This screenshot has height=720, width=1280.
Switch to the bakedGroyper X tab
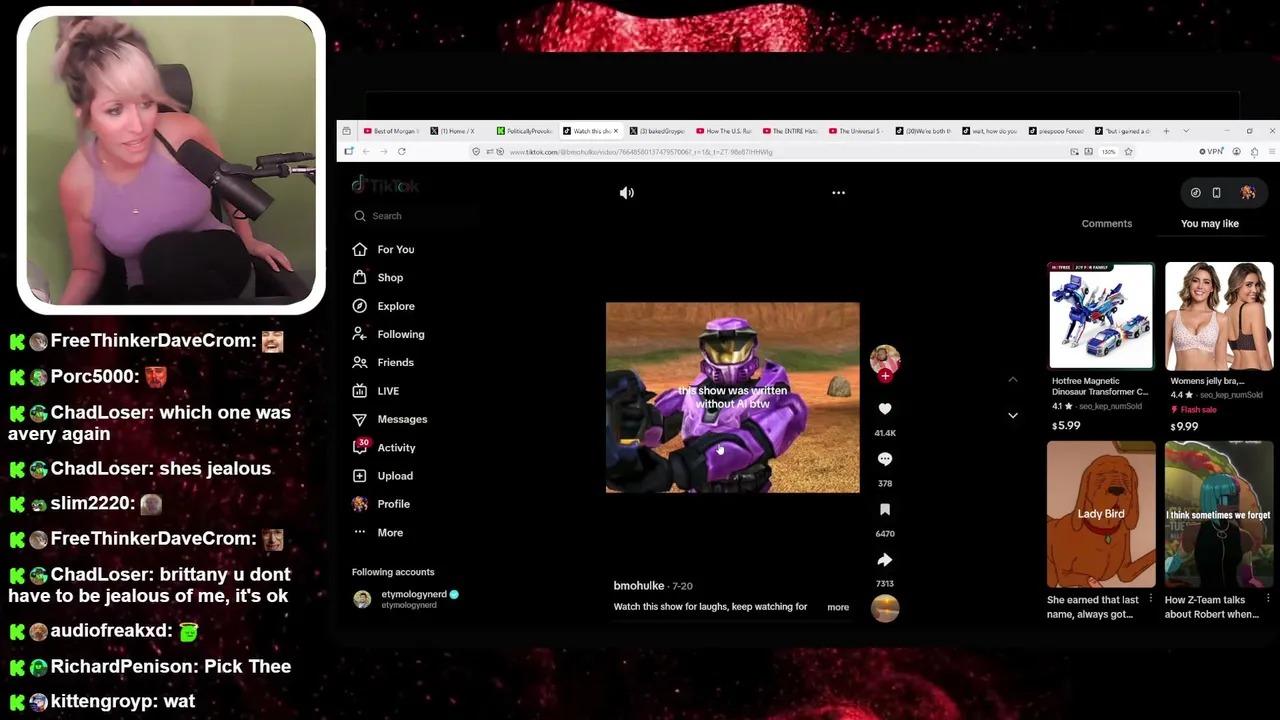(x=658, y=131)
